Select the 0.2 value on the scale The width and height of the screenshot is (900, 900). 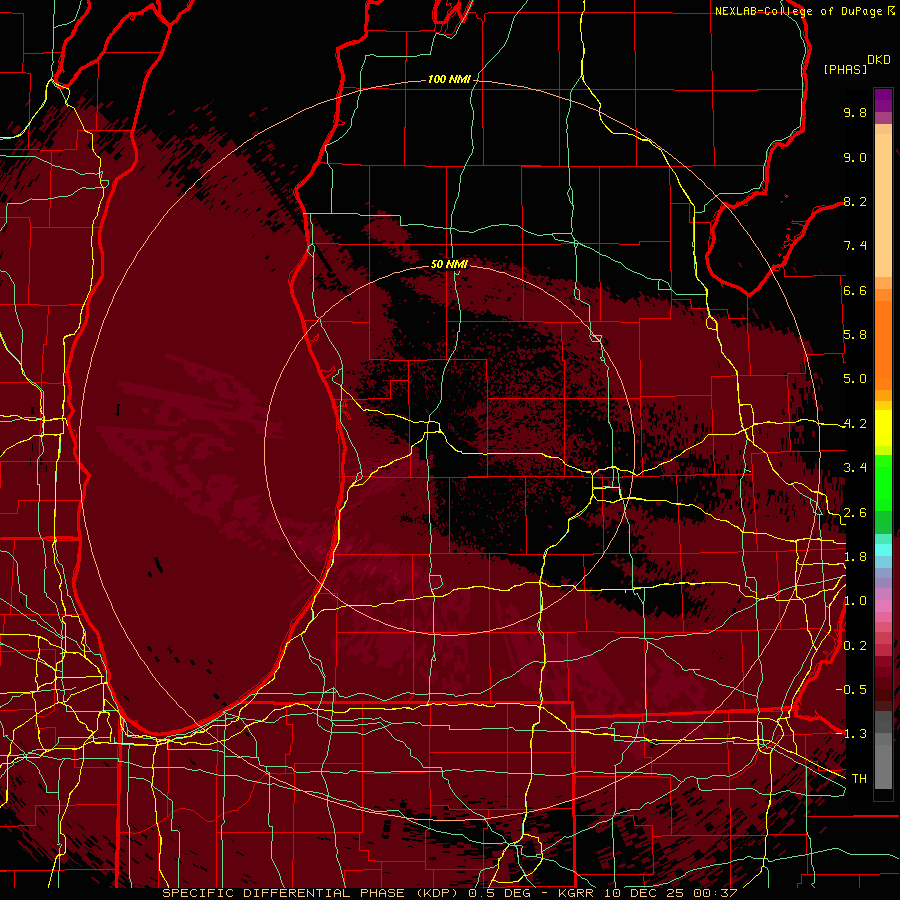click(855, 646)
